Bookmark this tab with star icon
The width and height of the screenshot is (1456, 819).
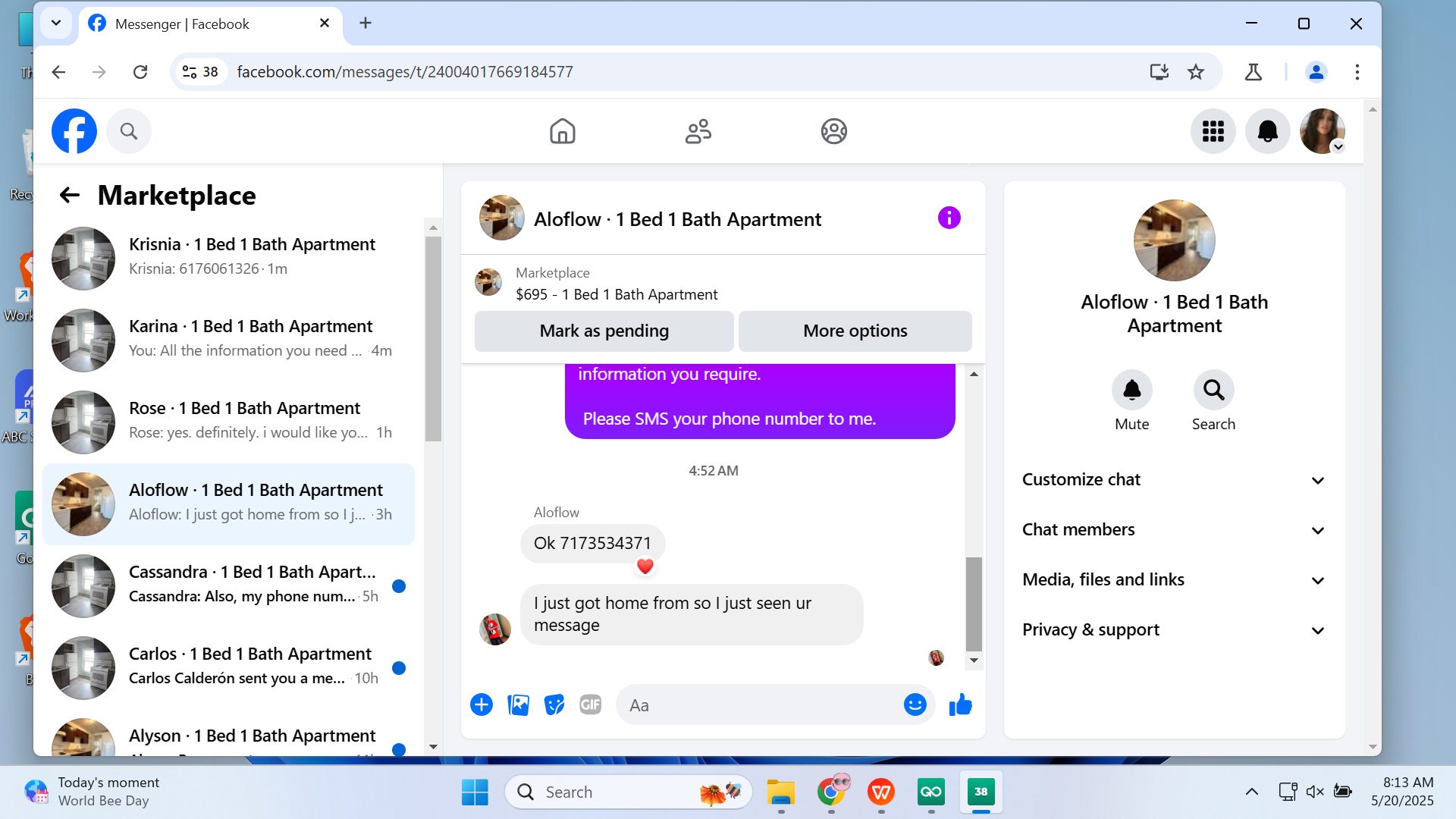(1196, 72)
